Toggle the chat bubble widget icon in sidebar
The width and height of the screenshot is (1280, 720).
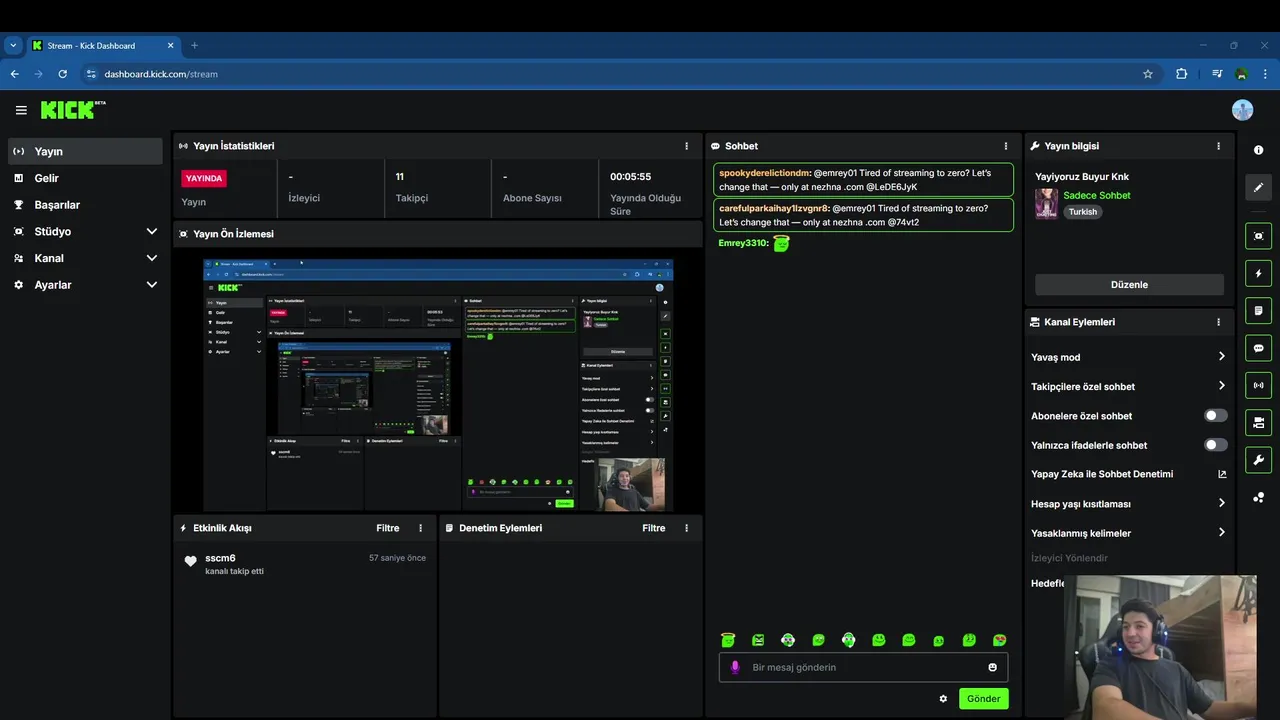tap(1258, 348)
